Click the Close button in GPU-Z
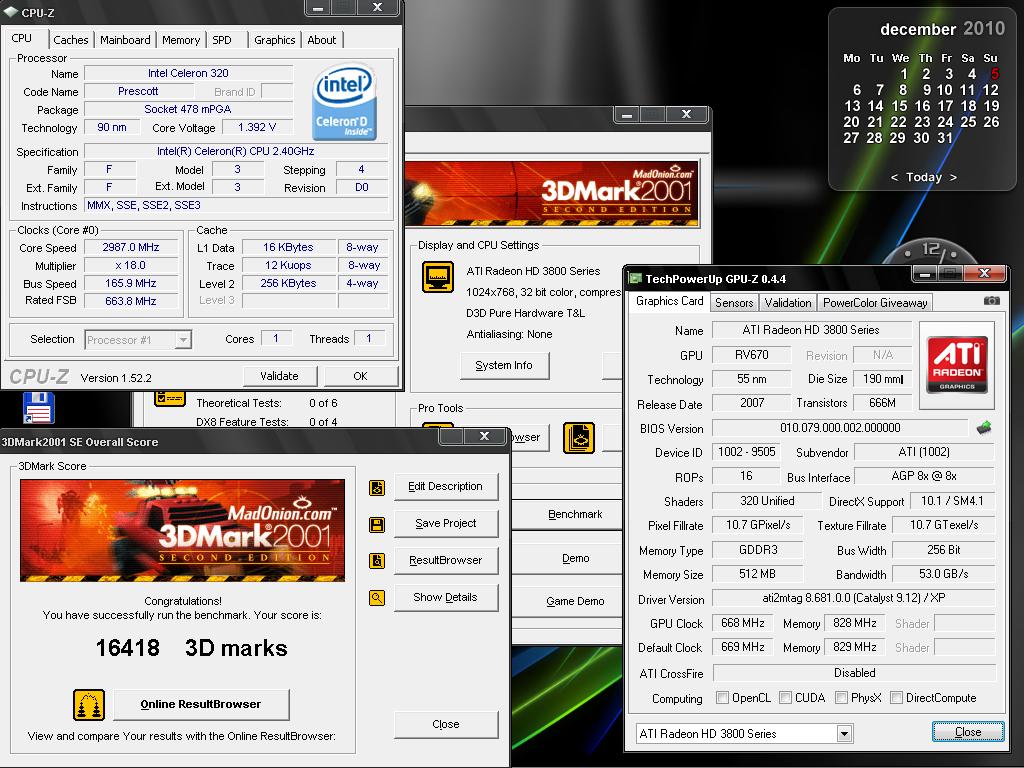 968,732
